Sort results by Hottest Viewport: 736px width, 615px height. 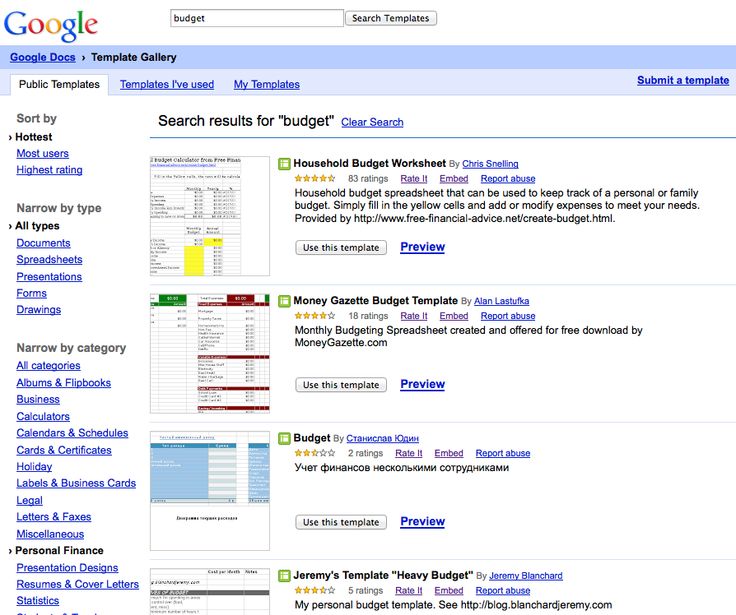coord(33,137)
